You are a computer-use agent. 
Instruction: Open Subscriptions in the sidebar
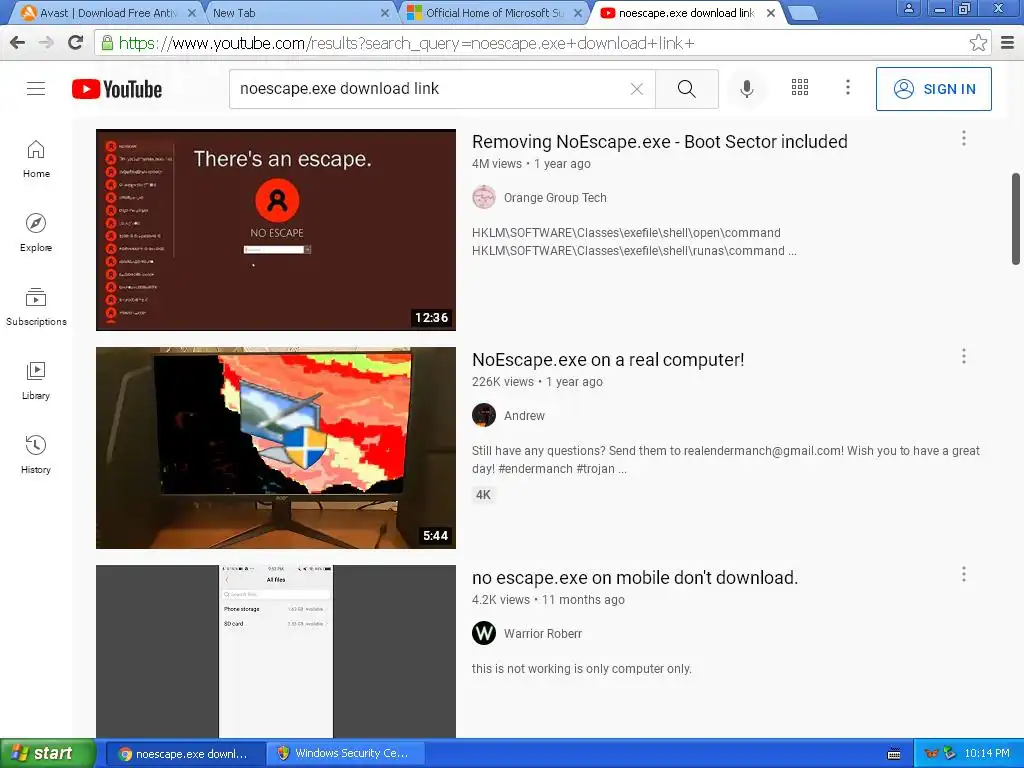click(x=36, y=307)
